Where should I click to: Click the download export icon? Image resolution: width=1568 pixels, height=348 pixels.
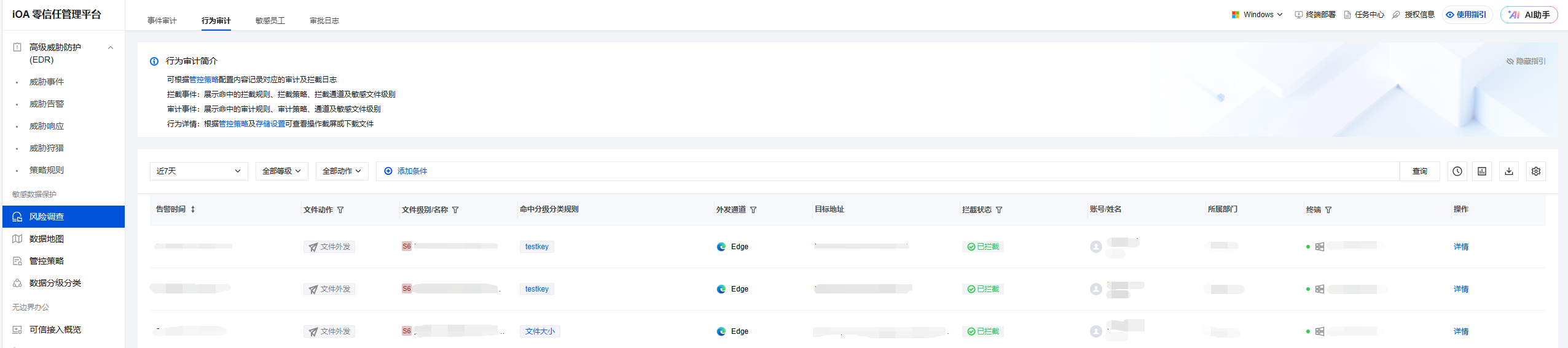[1509, 171]
